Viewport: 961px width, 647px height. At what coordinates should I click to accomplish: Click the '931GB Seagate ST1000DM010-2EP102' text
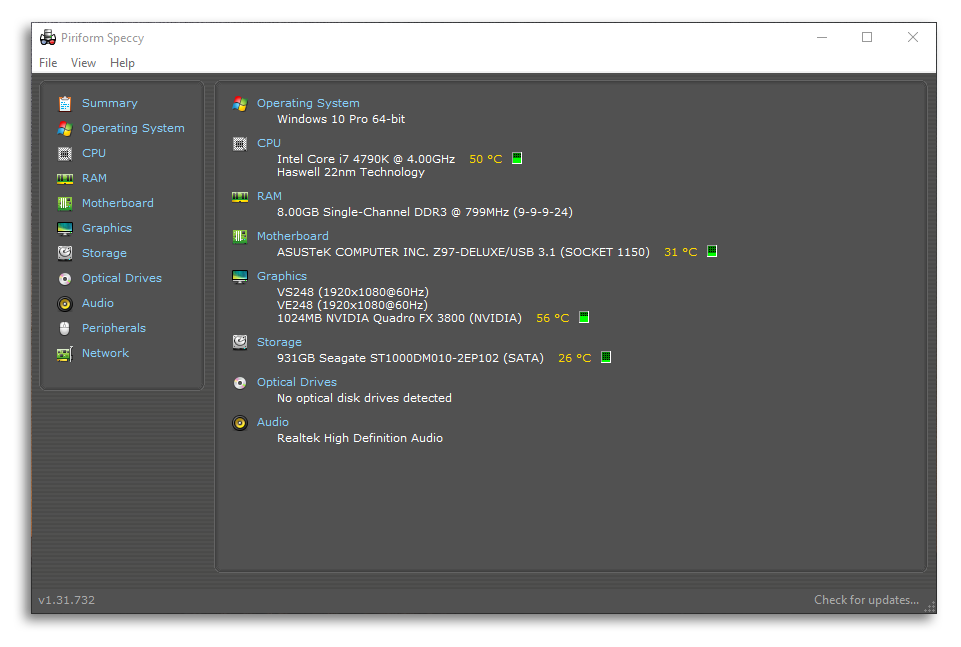click(x=411, y=358)
